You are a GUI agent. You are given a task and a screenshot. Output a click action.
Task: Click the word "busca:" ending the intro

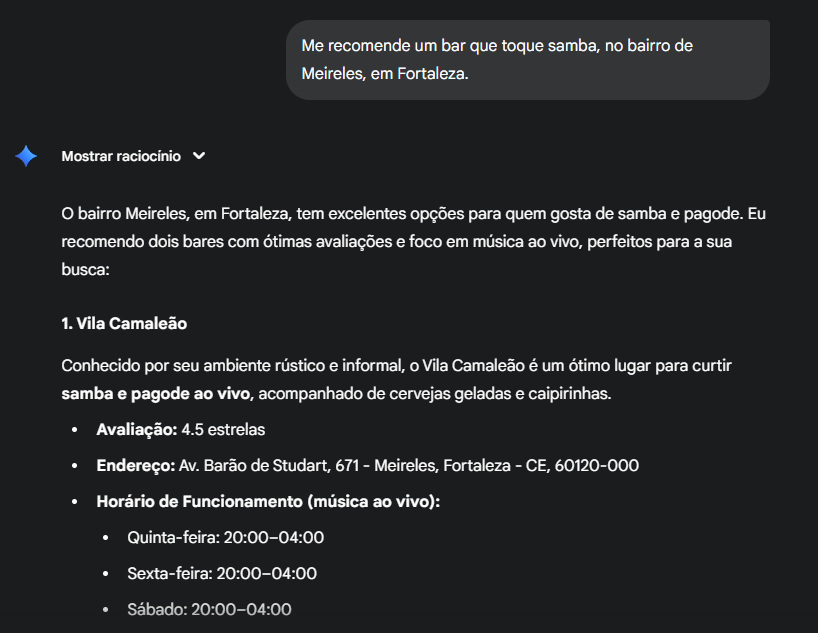85,269
